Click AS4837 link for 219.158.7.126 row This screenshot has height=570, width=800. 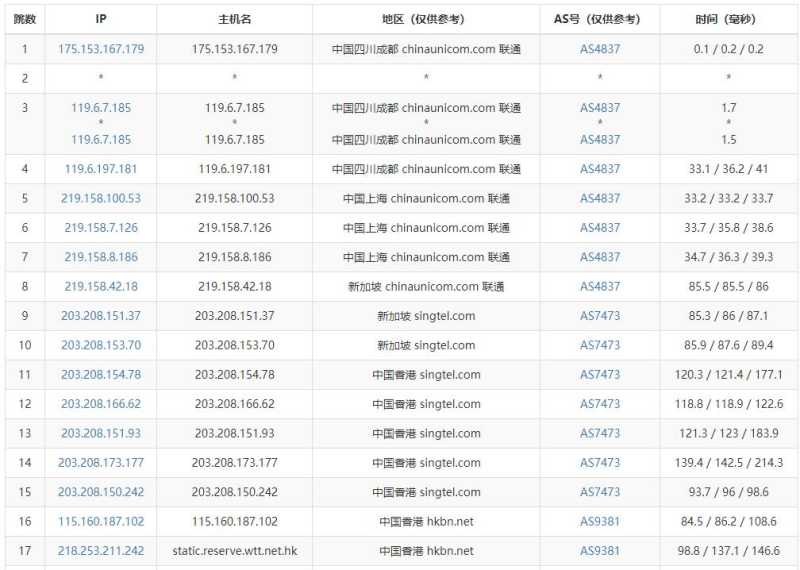point(600,228)
